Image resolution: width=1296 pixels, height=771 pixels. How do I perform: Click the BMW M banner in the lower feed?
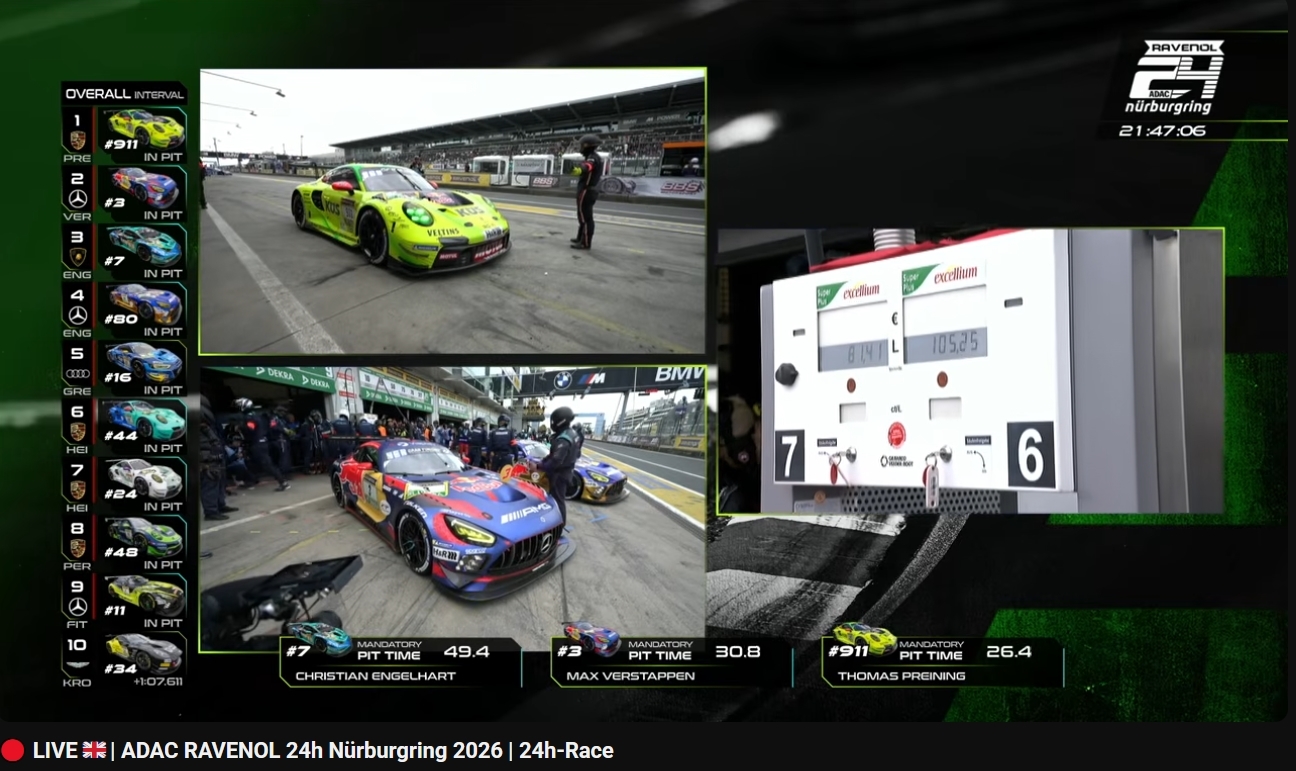point(612,379)
